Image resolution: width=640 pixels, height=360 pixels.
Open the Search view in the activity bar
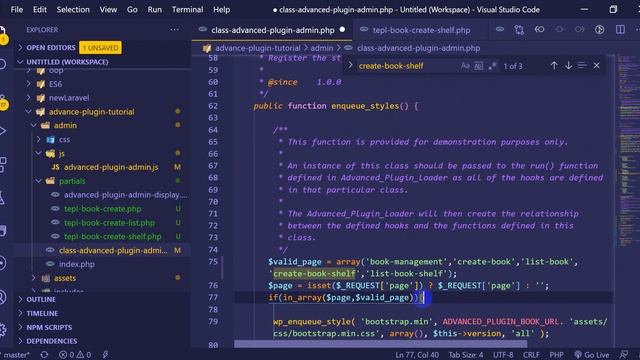[2, 64]
